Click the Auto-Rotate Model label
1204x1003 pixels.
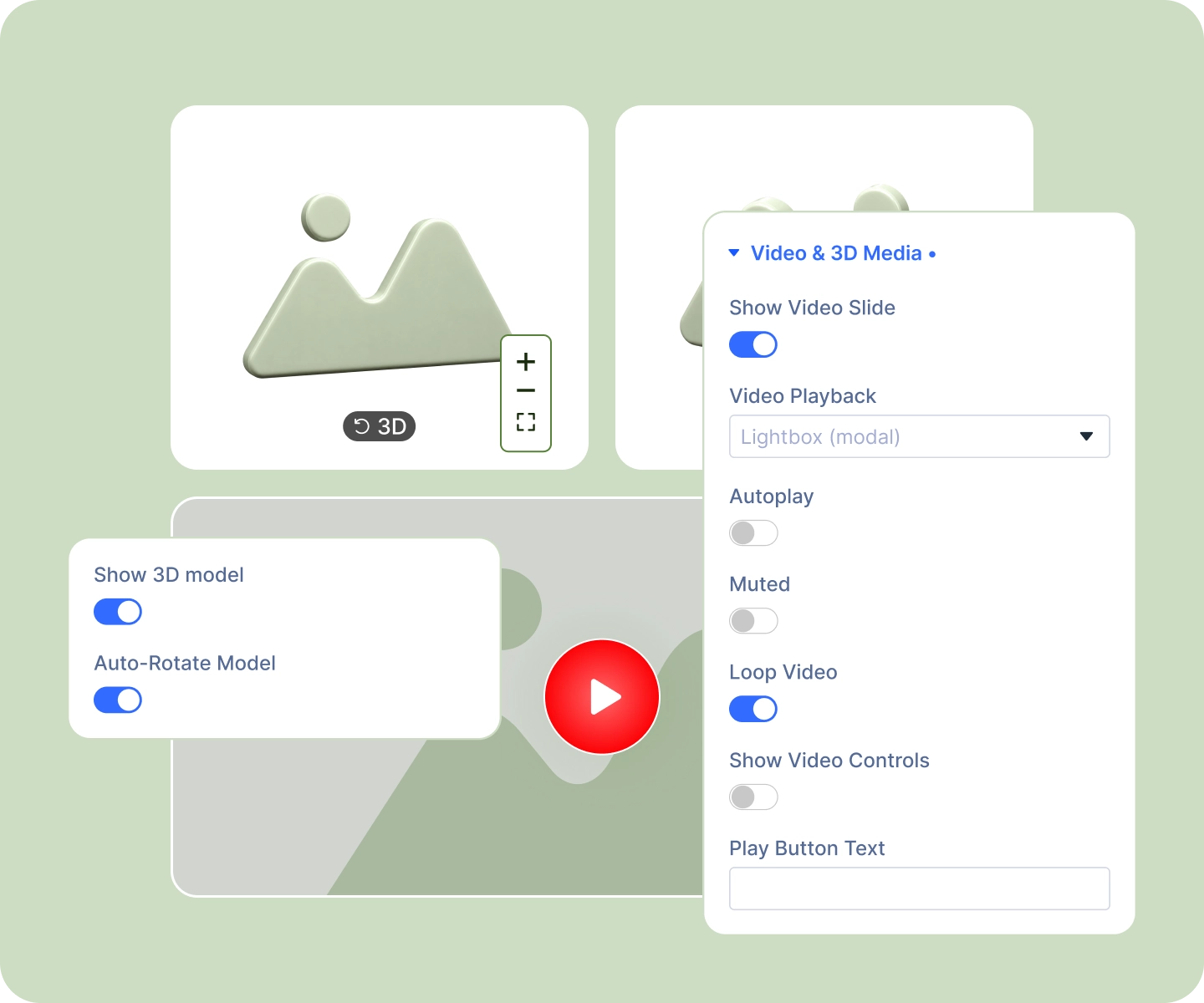click(185, 664)
